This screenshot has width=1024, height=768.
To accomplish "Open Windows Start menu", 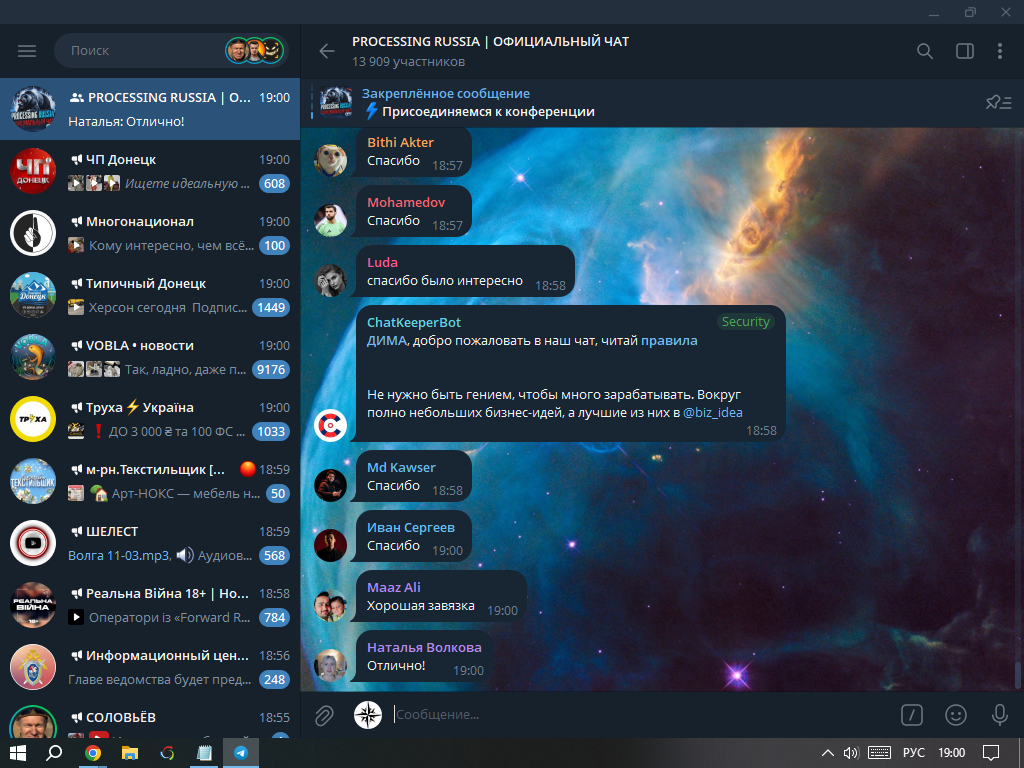I will 18,753.
